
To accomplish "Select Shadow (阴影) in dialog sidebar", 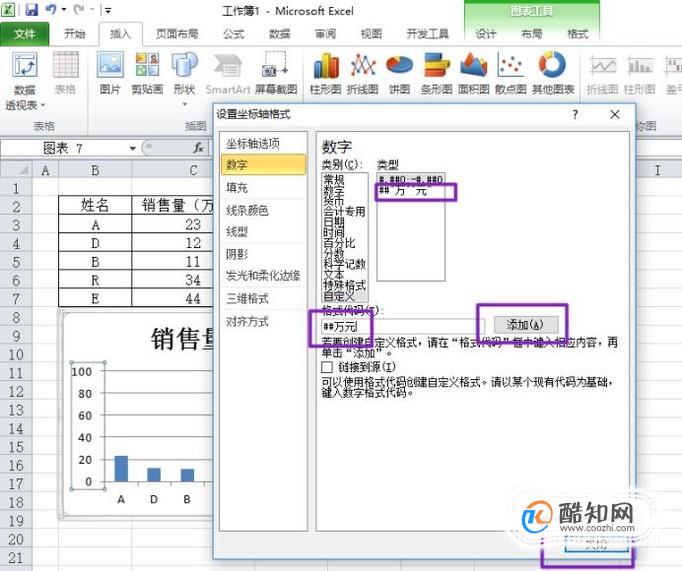I will [x=264, y=254].
